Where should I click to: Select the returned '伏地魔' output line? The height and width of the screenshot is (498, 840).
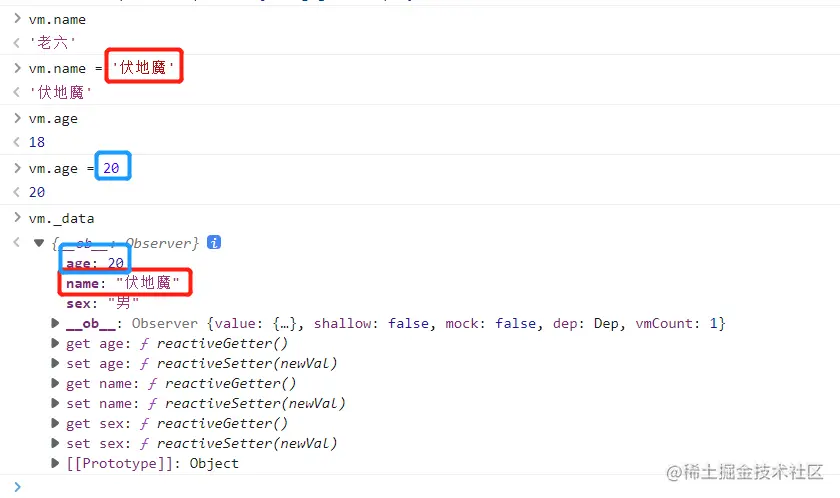click(x=61, y=93)
